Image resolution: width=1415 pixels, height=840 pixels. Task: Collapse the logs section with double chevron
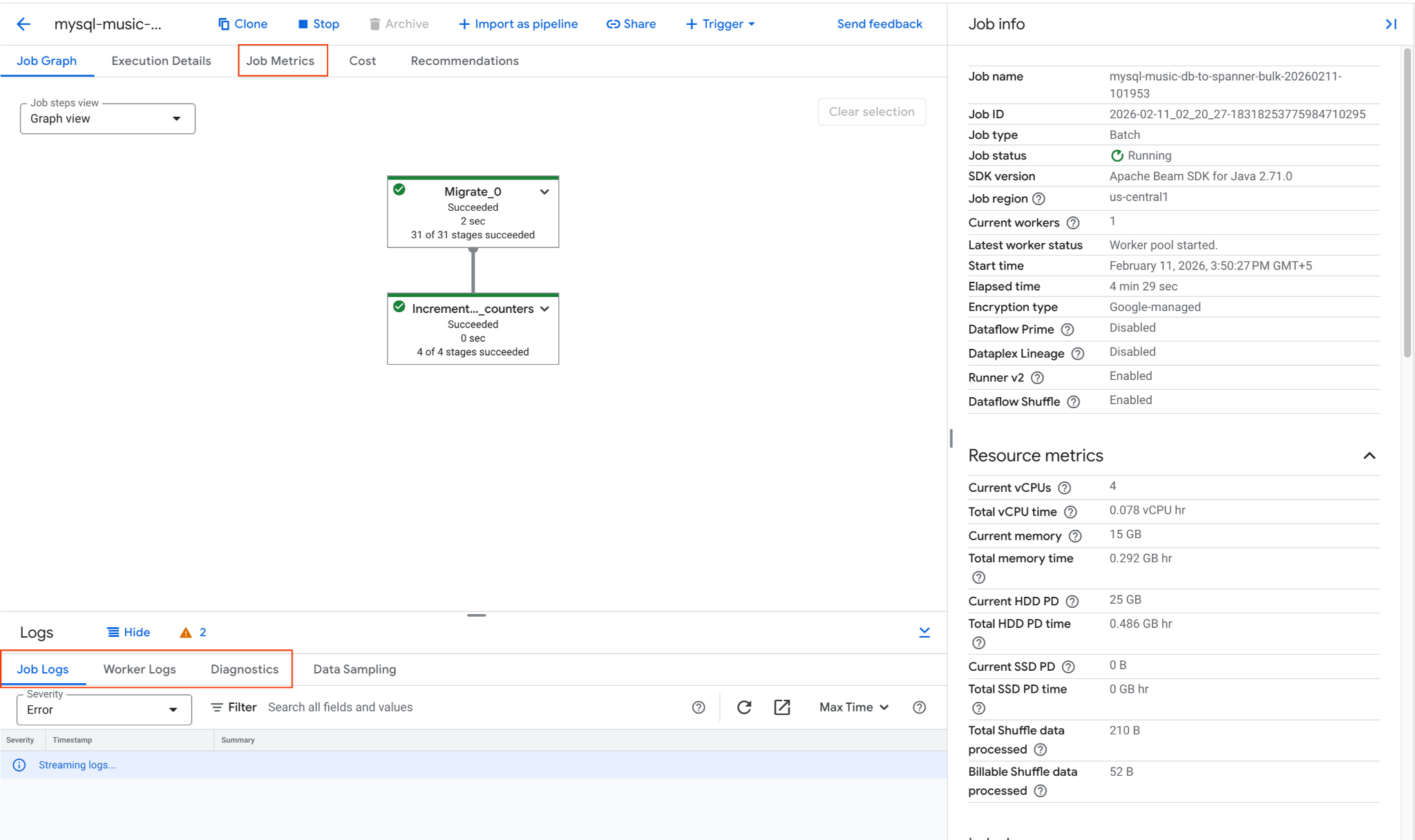924,632
